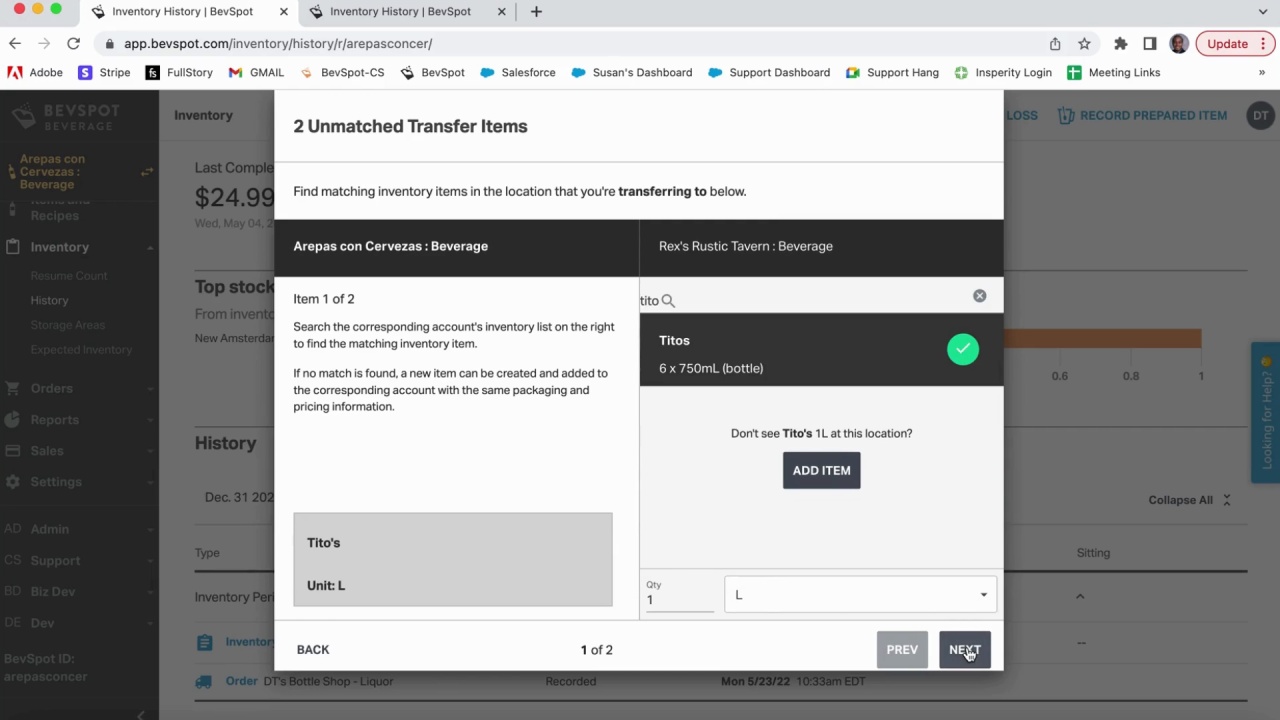
Task: Click Collapse All
Action: pos(1190,500)
